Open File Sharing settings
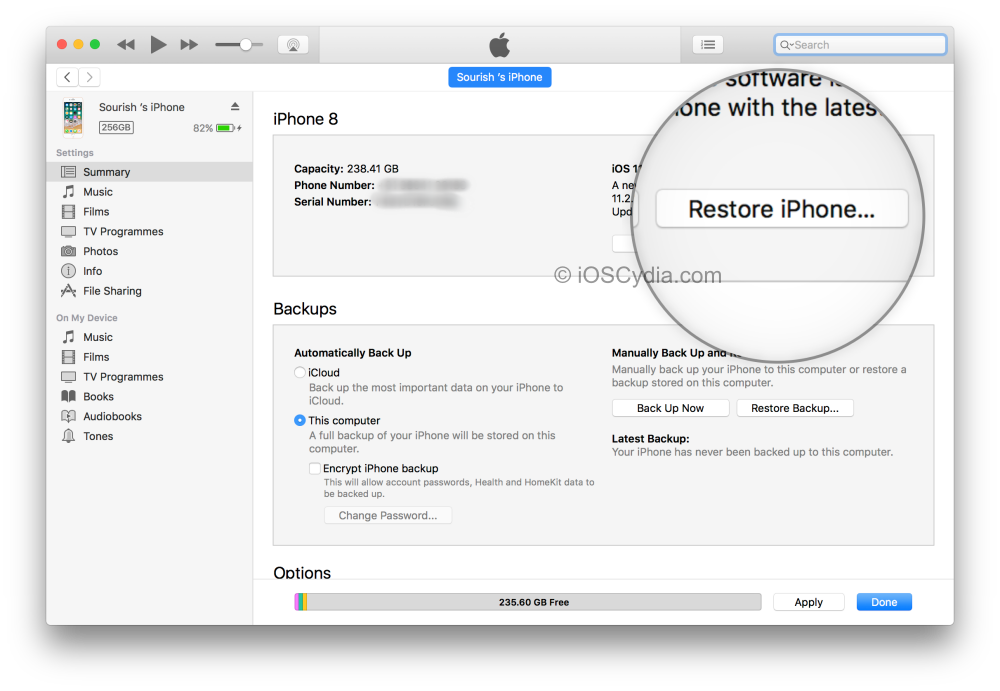Image resolution: width=1000 pixels, height=691 pixels. point(150,290)
